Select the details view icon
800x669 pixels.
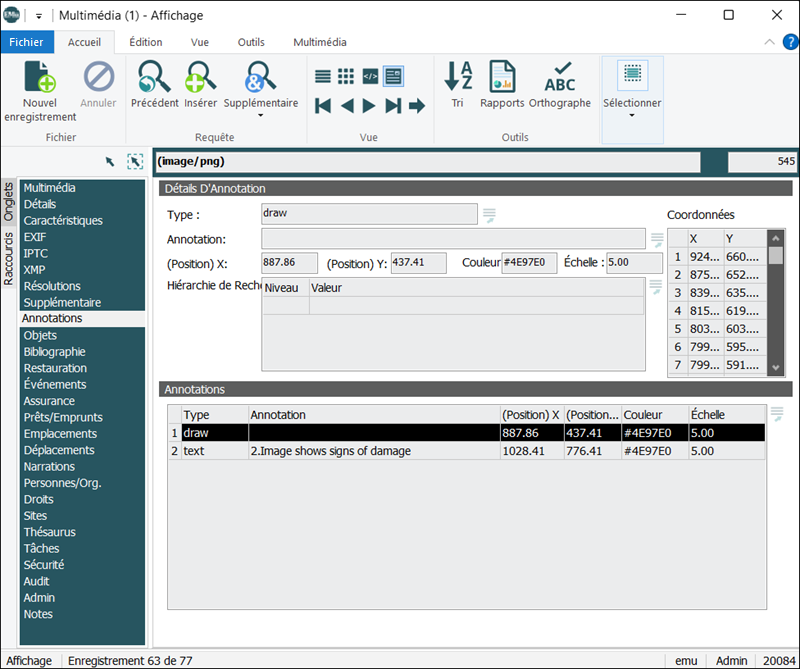pos(393,77)
